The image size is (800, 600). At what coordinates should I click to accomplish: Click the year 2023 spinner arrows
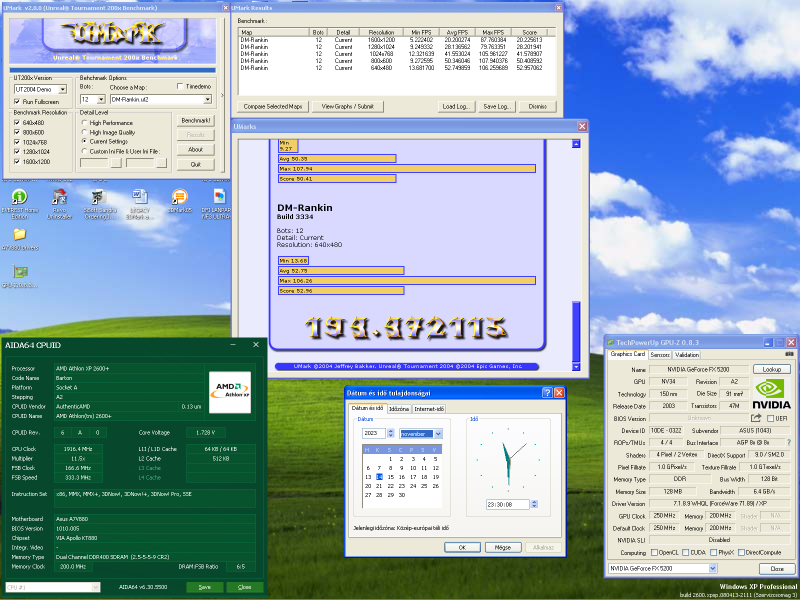tap(391, 433)
